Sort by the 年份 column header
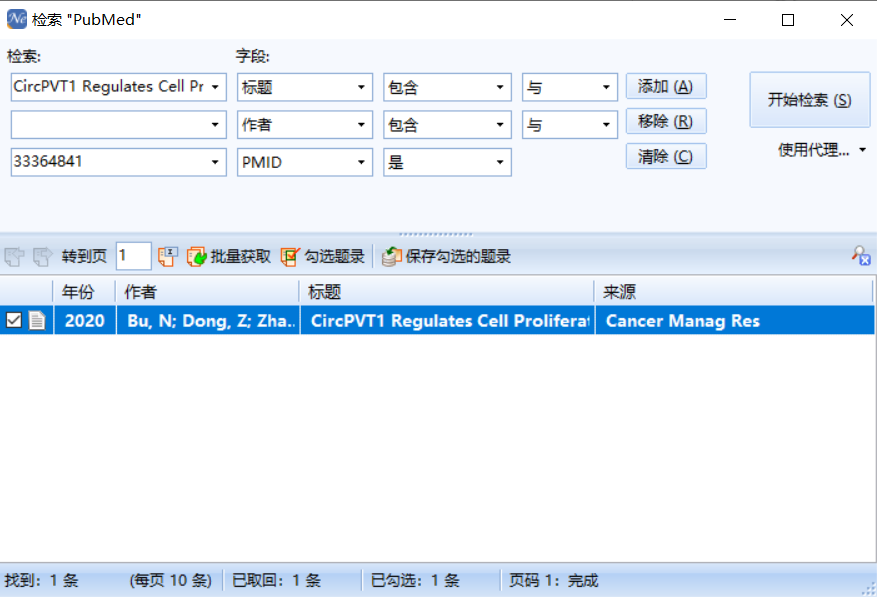This screenshot has height=606, width=877. (x=84, y=292)
